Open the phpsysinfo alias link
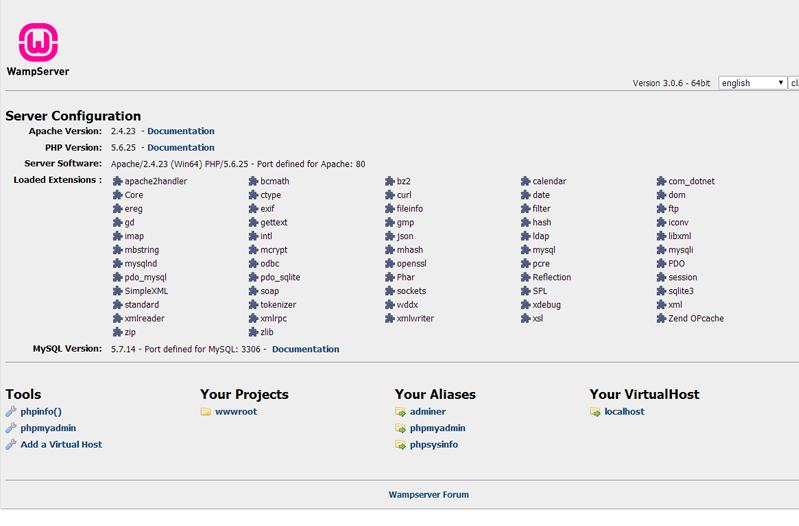799x526 pixels. pyautogui.click(x=434, y=444)
